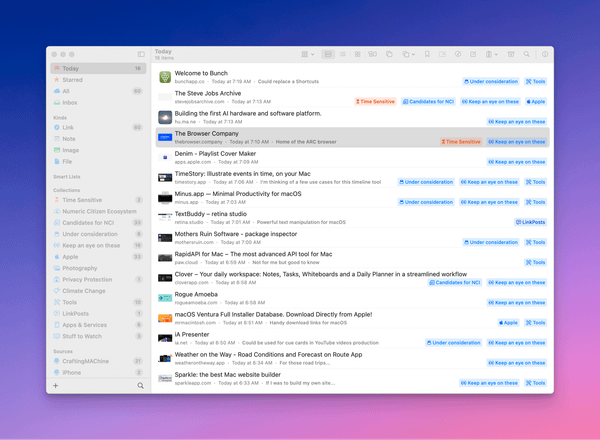Screen dimensions: 600x440
Task: Click the edit item pencil icon
Action: (473, 54)
